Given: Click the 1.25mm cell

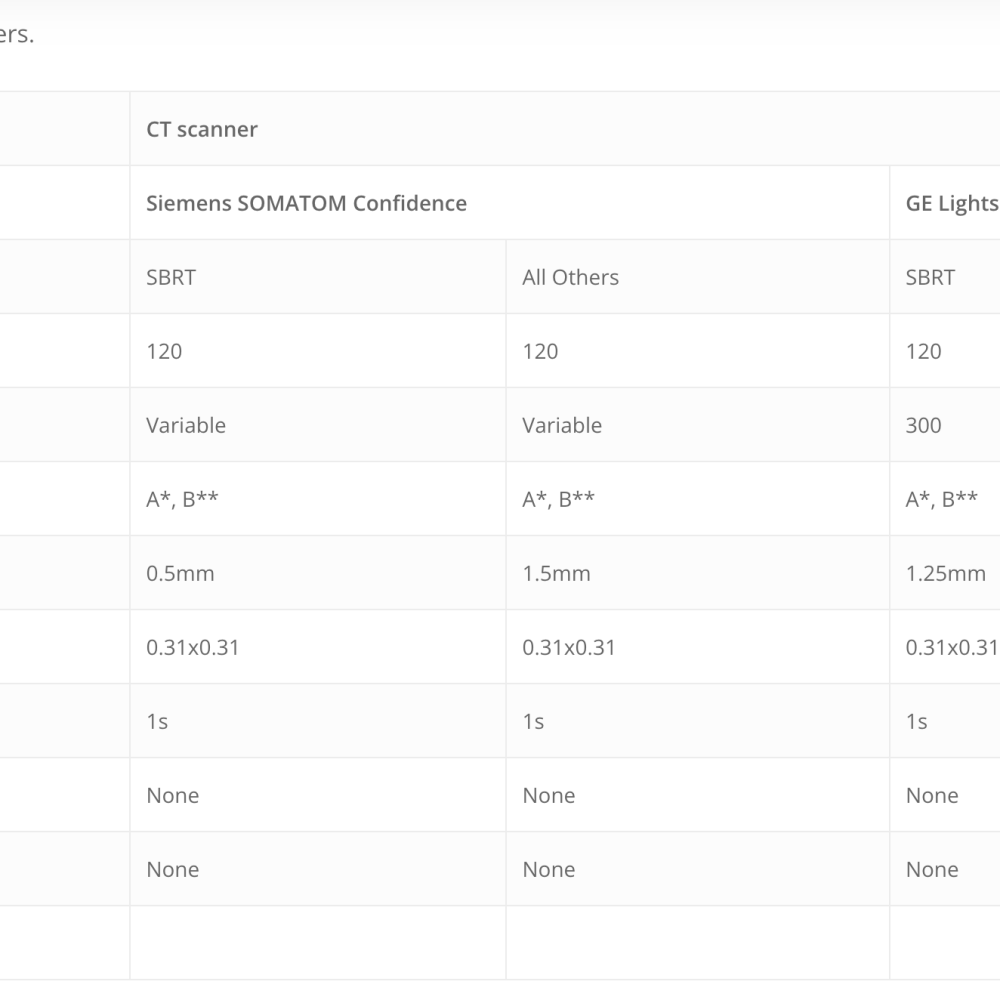Looking at the screenshot, I should (x=945, y=573).
